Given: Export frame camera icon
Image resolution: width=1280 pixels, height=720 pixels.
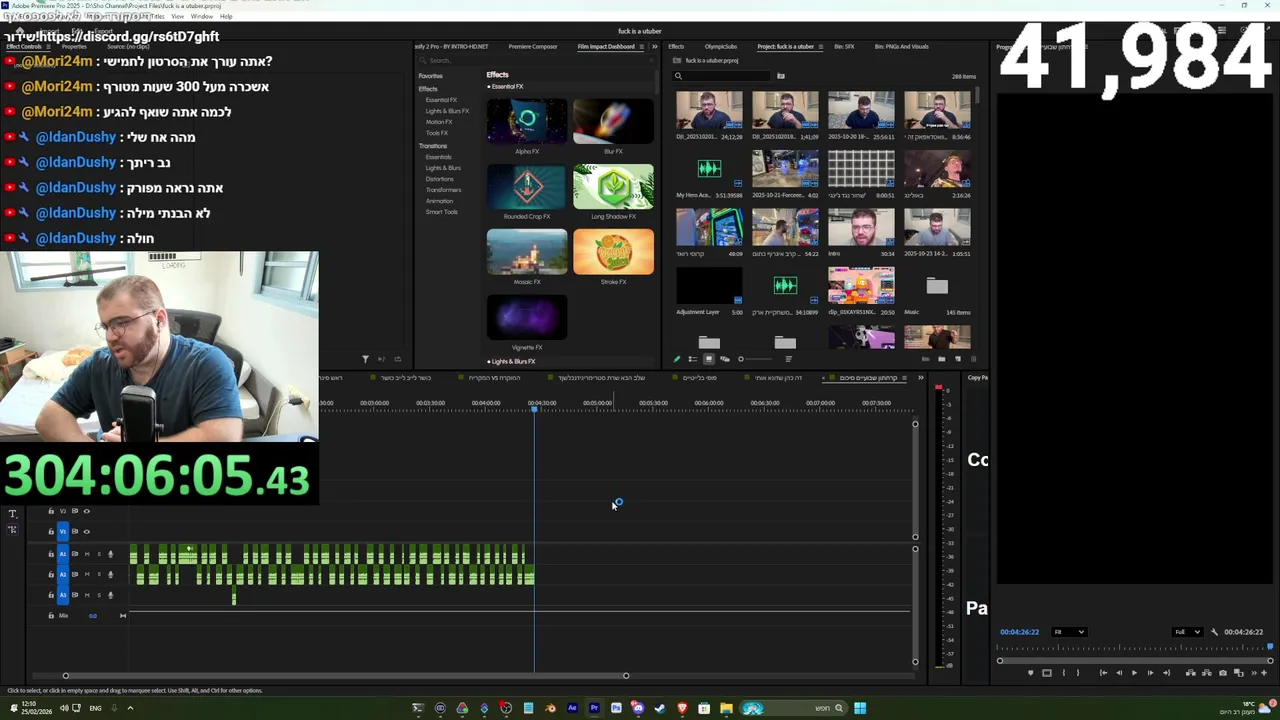Looking at the screenshot, I should [1223, 673].
